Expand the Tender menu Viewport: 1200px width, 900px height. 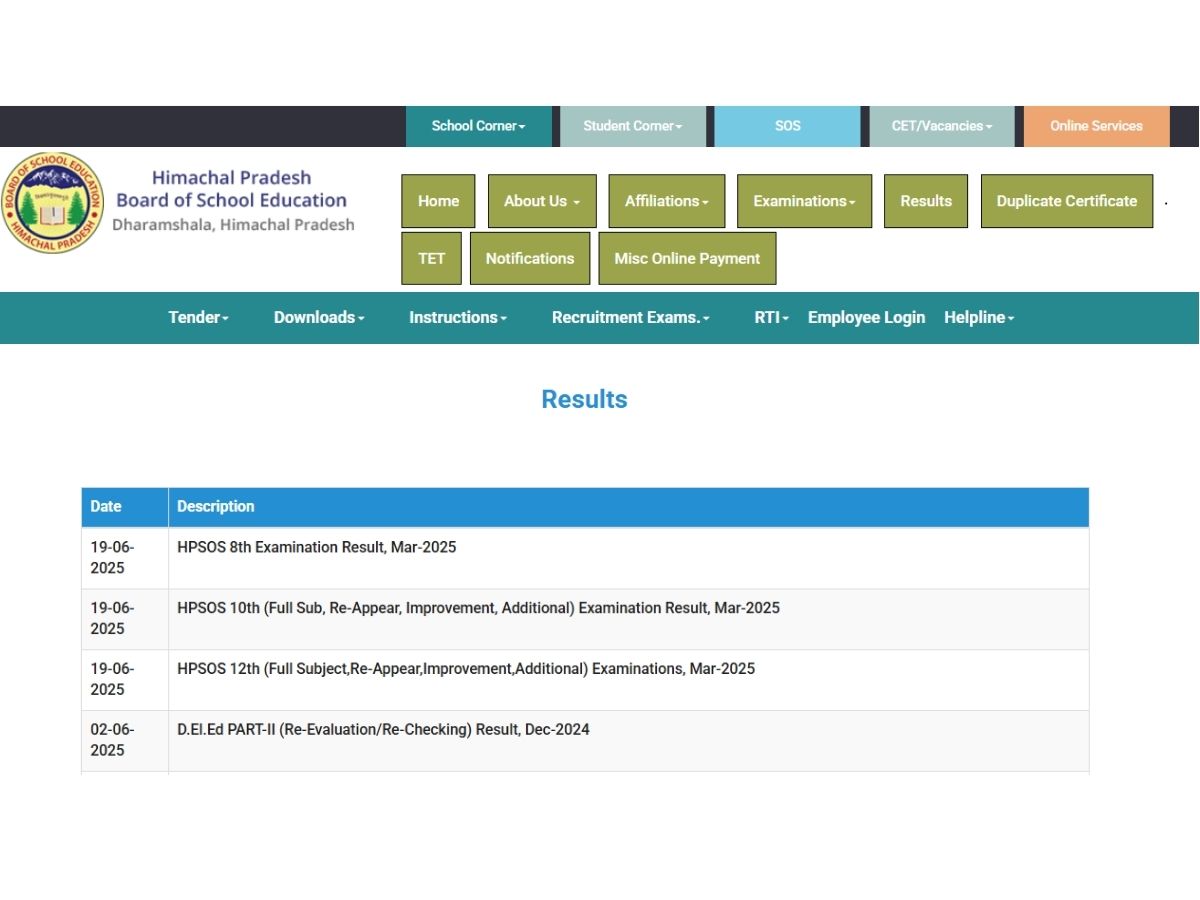coord(198,317)
